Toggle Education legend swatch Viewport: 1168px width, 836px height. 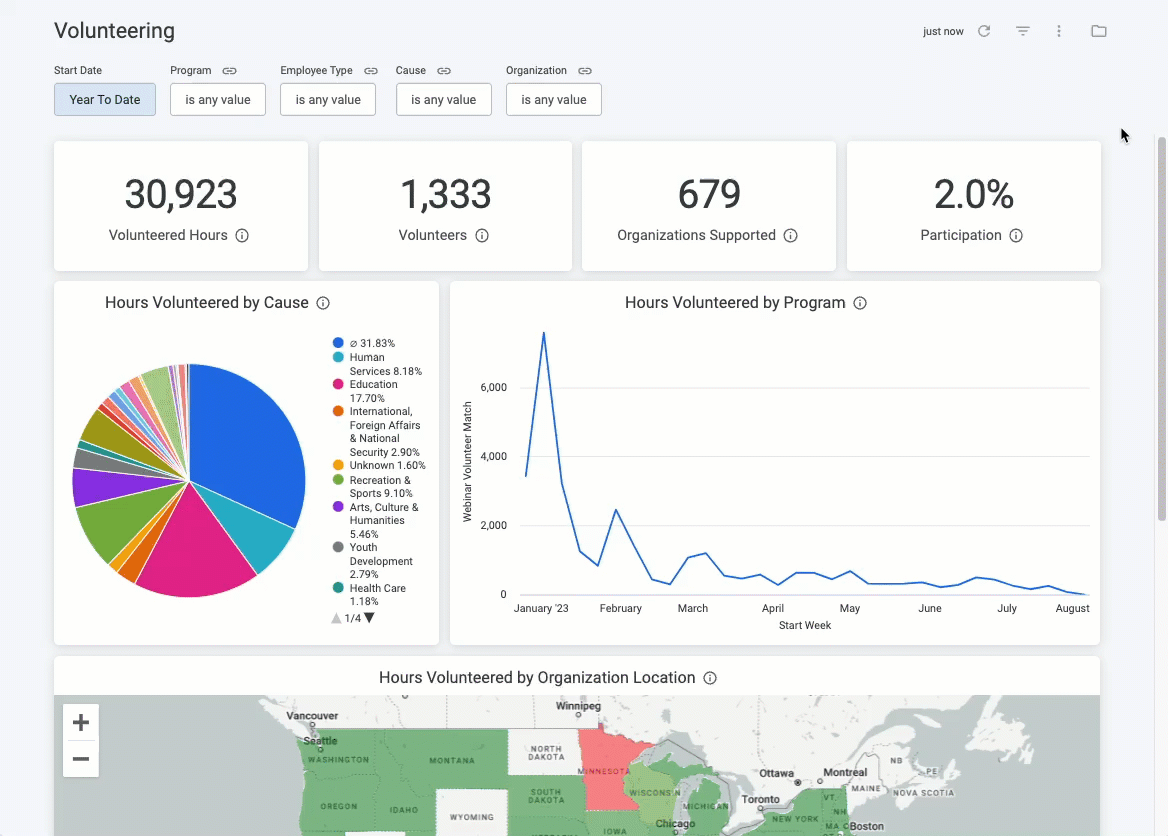click(338, 384)
